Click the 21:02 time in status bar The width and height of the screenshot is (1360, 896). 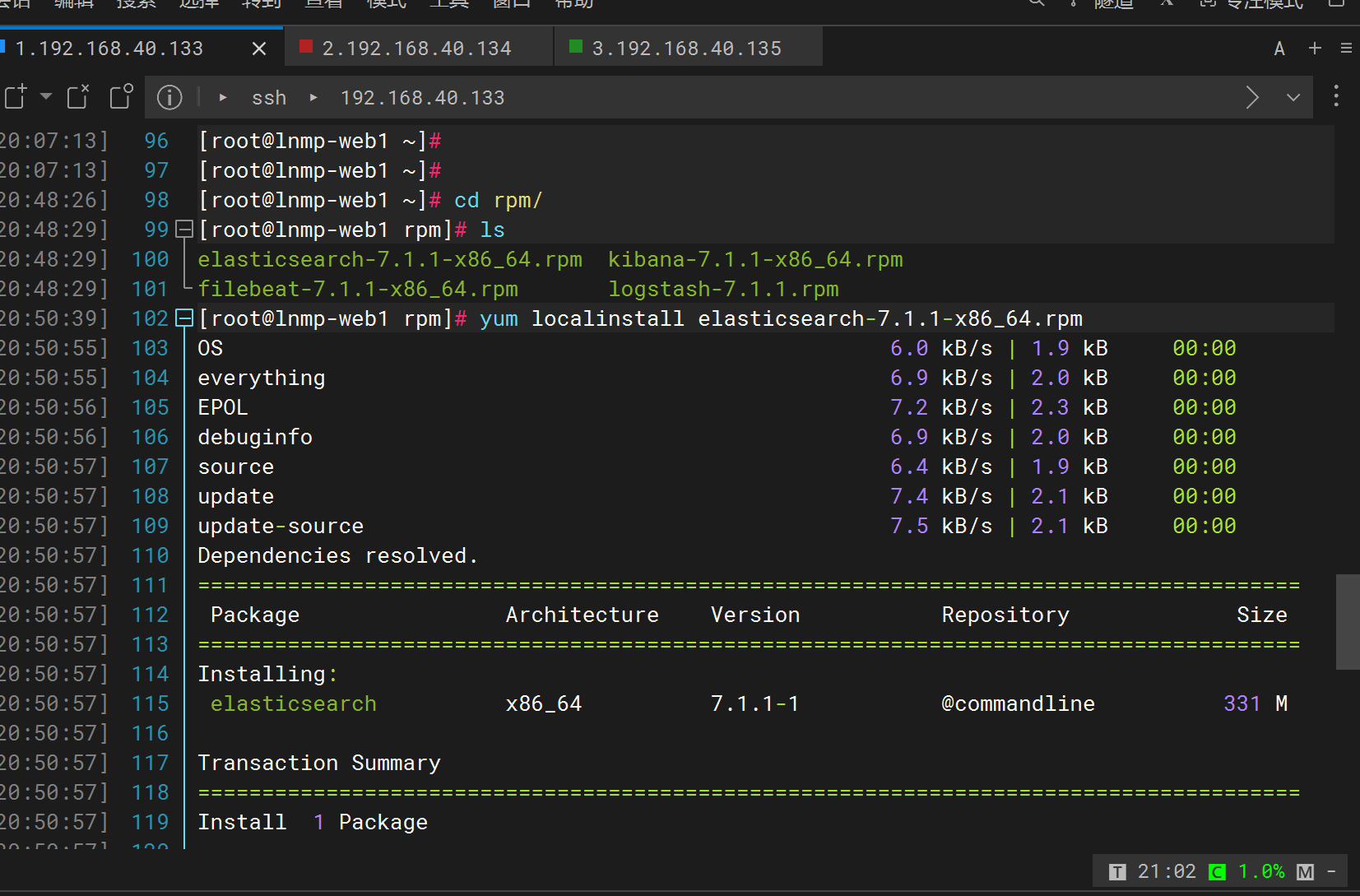(1167, 871)
